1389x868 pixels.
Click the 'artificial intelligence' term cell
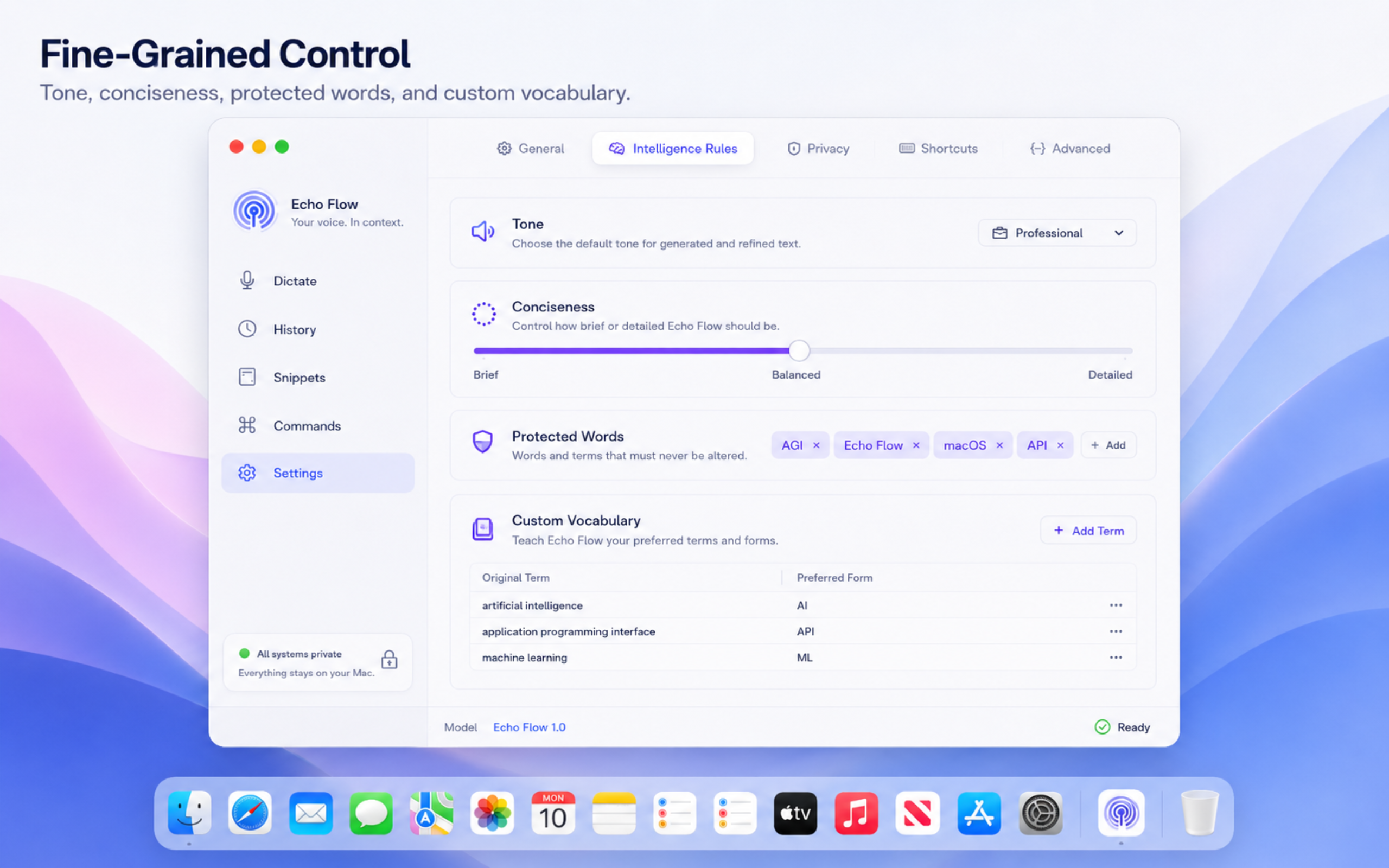[x=532, y=605]
